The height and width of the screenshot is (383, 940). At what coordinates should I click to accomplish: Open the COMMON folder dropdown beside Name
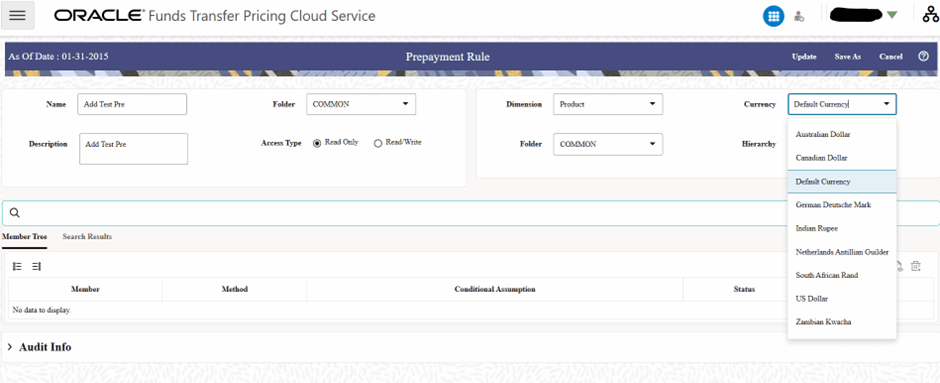pyautogui.click(x=361, y=104)
